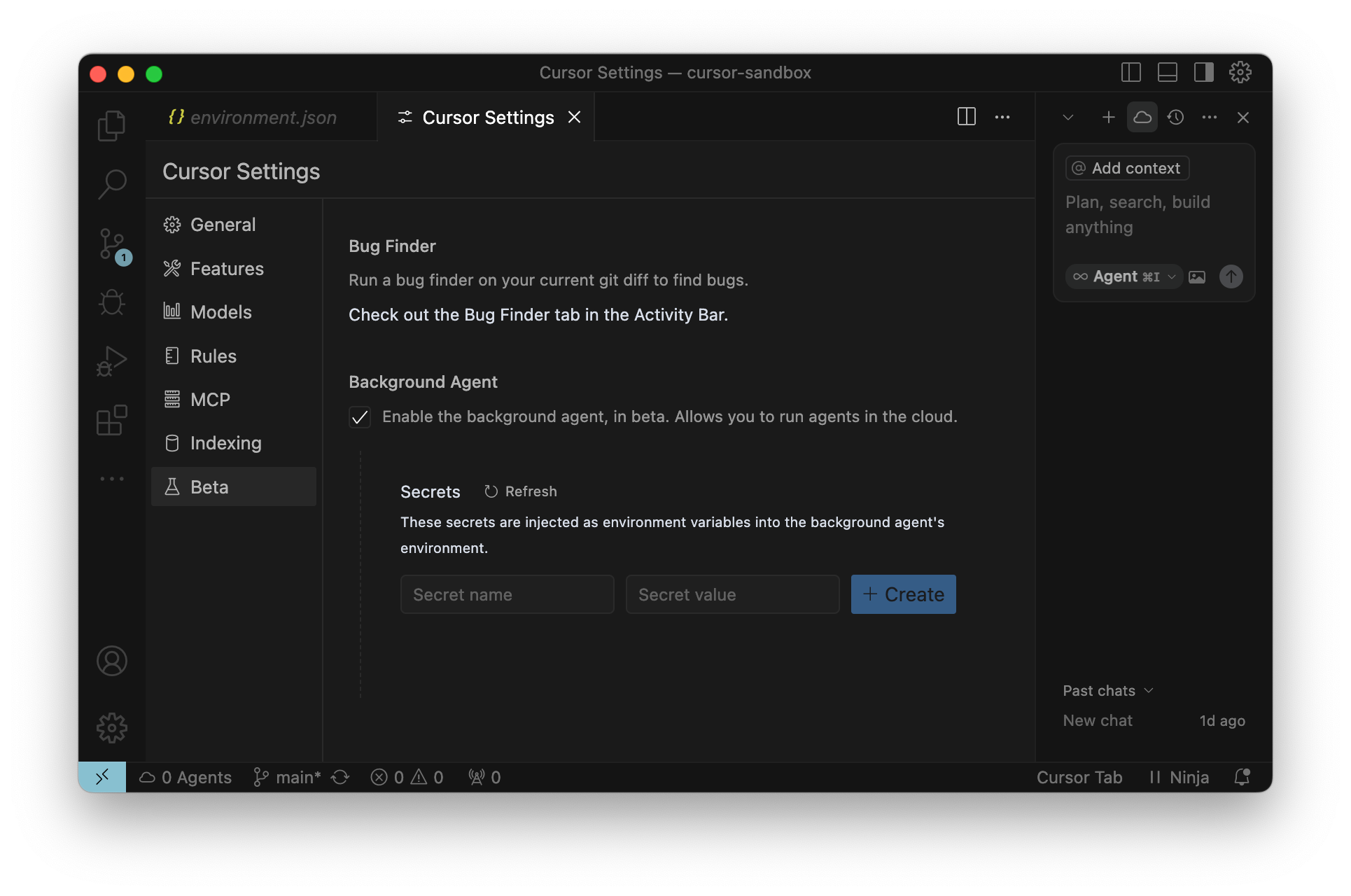The image size is (1351, 896).
Task: Synchronize changes icon in status bar
Action: 341,777
